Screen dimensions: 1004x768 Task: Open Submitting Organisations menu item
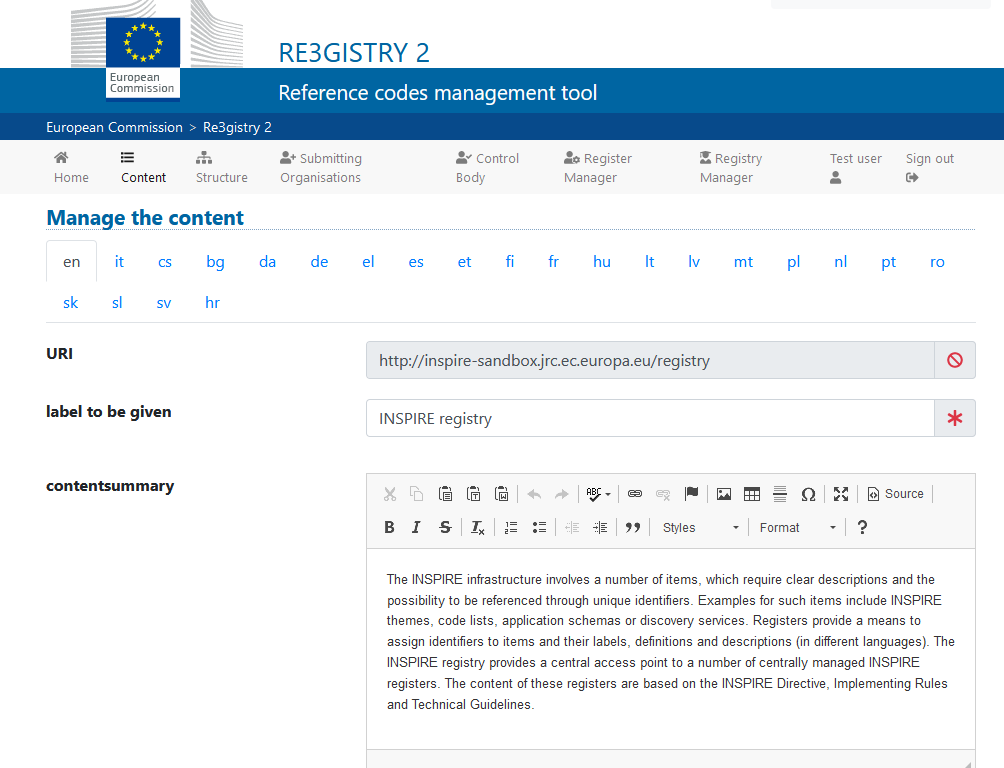pyautogui.click(x=321, y=167)
